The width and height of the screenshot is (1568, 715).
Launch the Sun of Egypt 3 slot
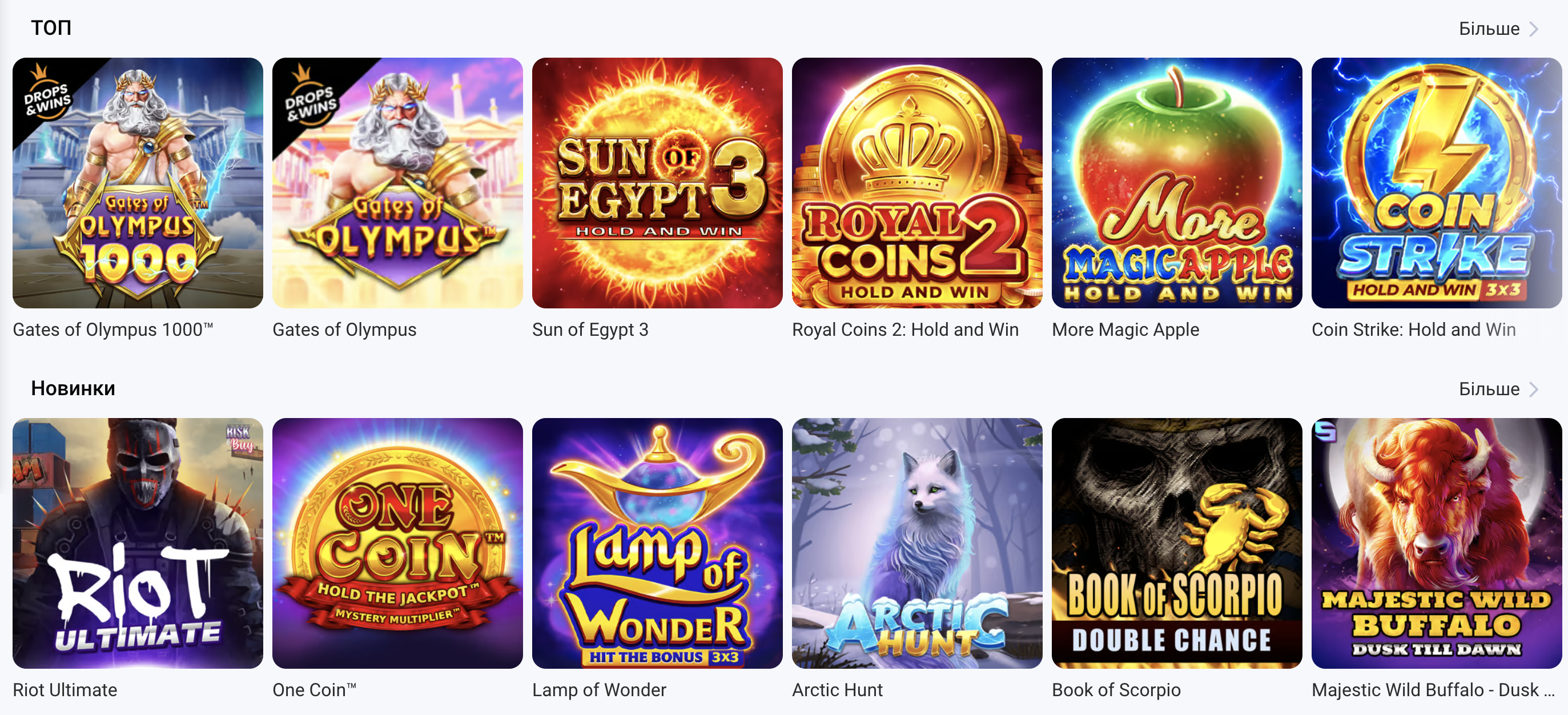tap(657, 183)
